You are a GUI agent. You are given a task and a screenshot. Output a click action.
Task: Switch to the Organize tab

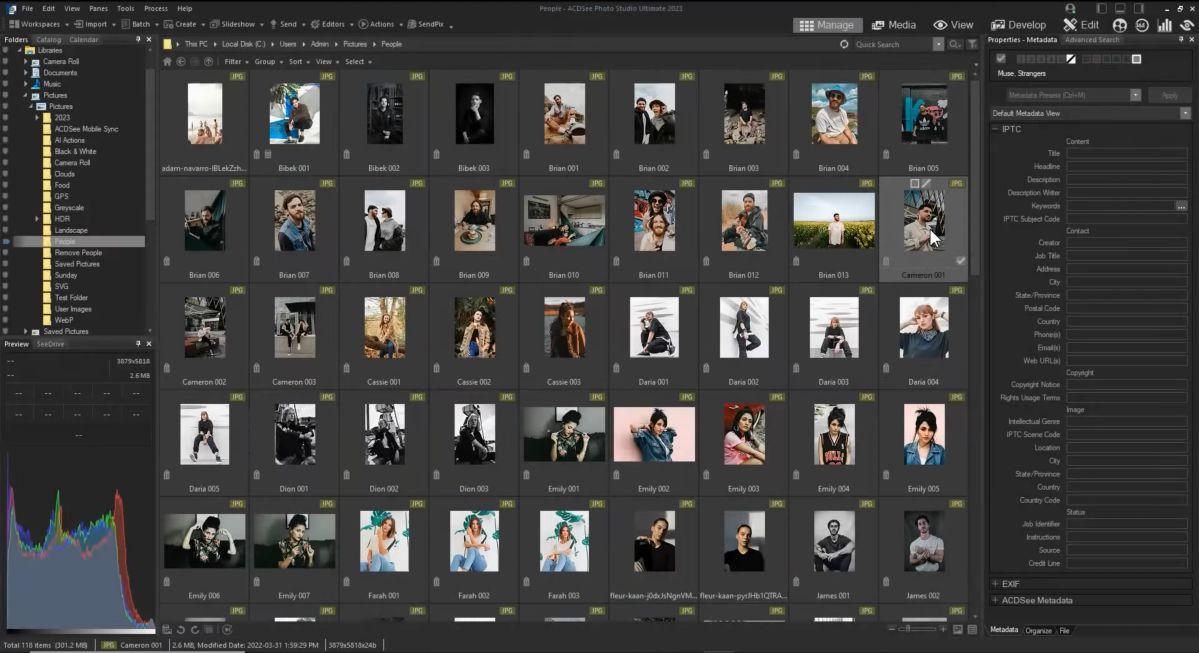coord(1038,631)
